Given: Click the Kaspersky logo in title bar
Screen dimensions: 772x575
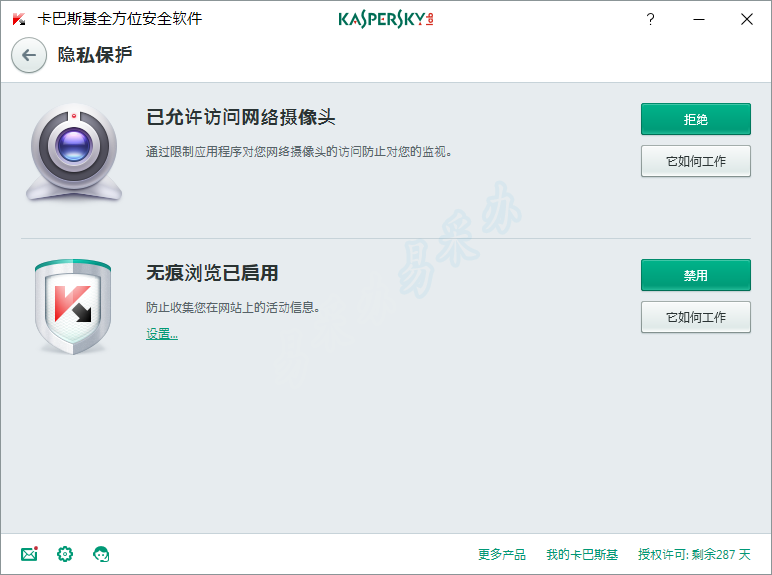Looking at the screenshot, I should point(386,19).
